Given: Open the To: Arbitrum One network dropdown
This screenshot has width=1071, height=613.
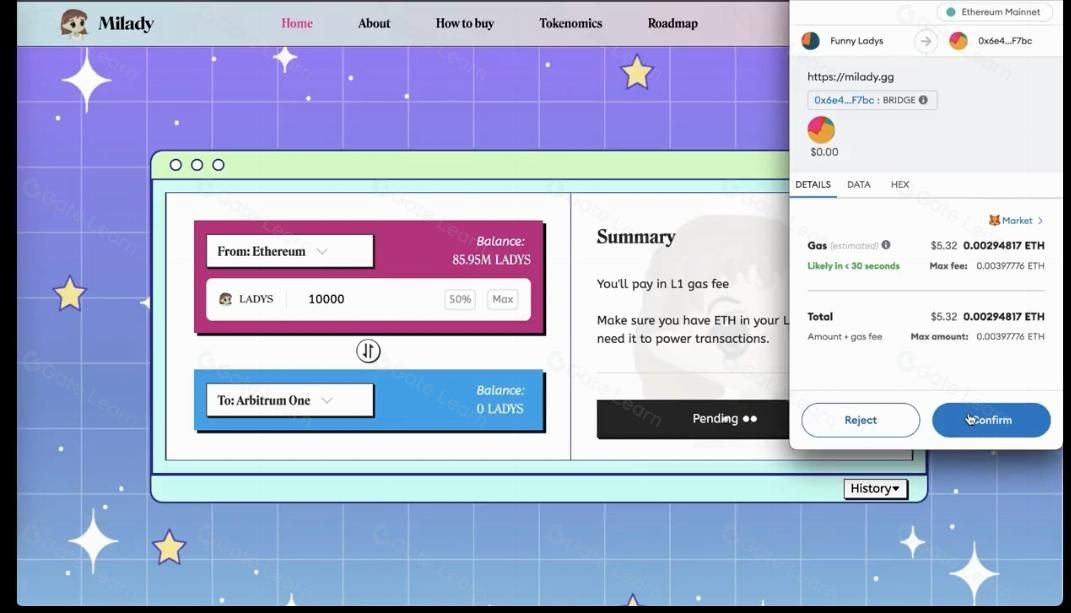Looking at the screenshot, I should [290, 400].
